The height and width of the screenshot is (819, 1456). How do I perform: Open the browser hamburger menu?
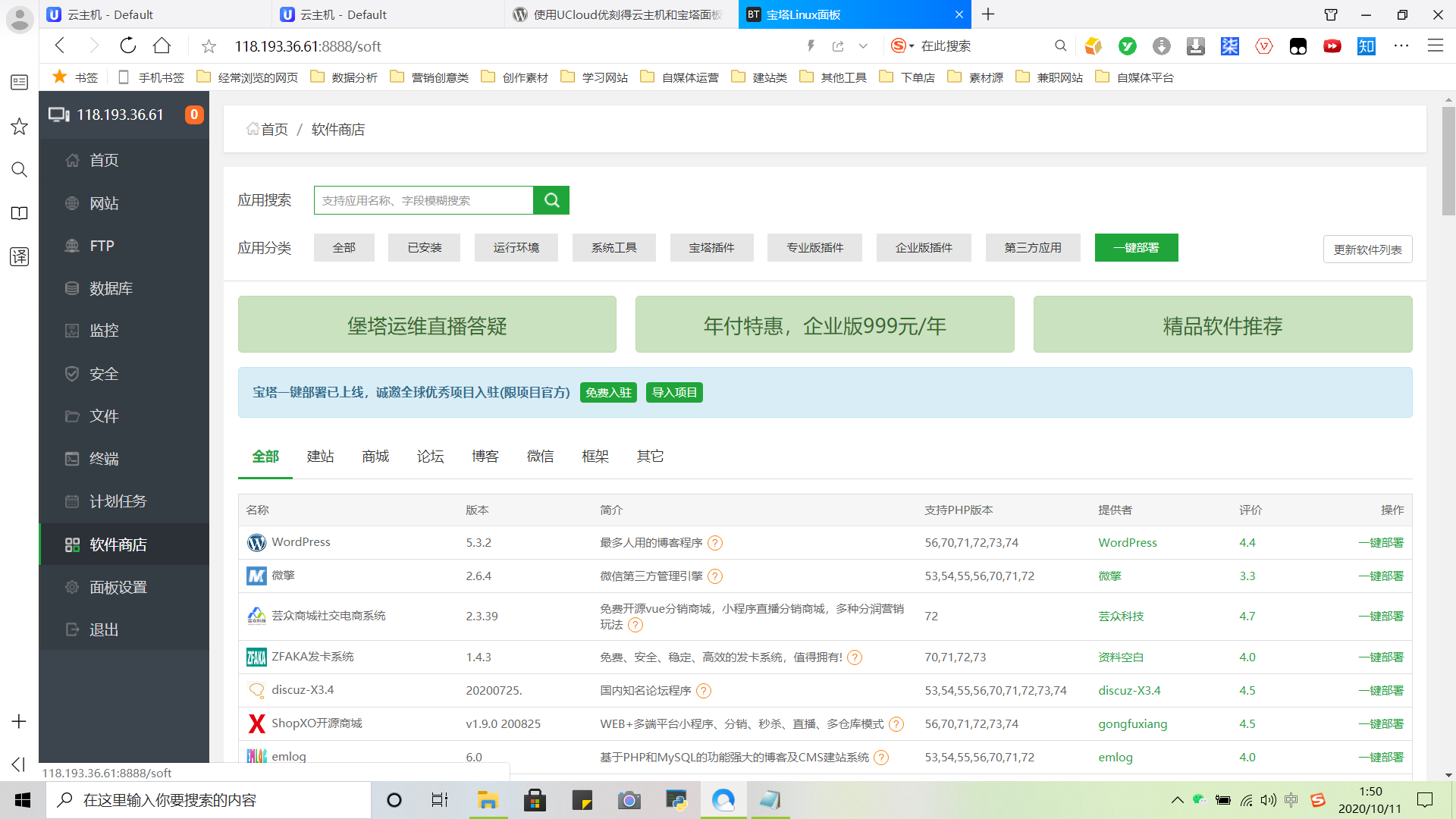pos(1436,46)
